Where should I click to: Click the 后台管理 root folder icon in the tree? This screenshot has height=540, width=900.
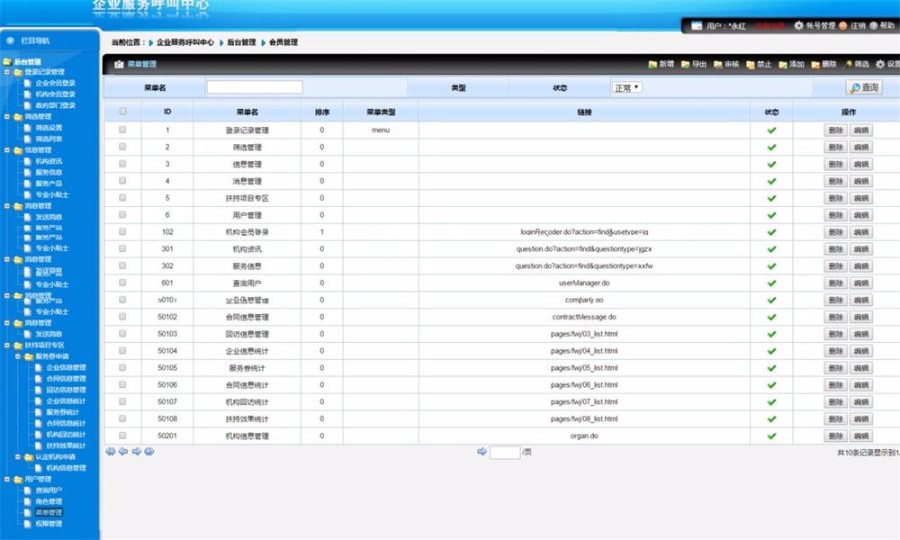click(x=7, y=61)
